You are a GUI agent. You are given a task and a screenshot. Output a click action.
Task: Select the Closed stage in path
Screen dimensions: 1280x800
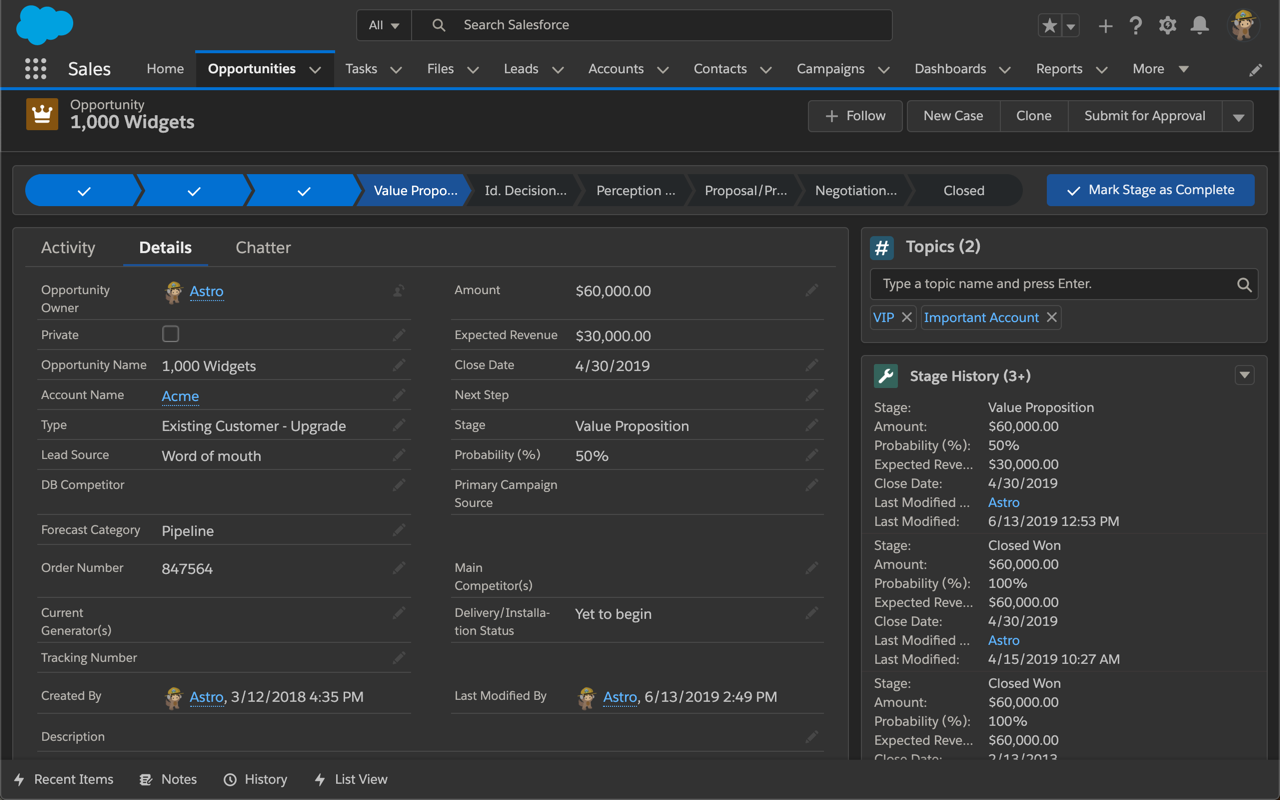[x=964, y=190]
